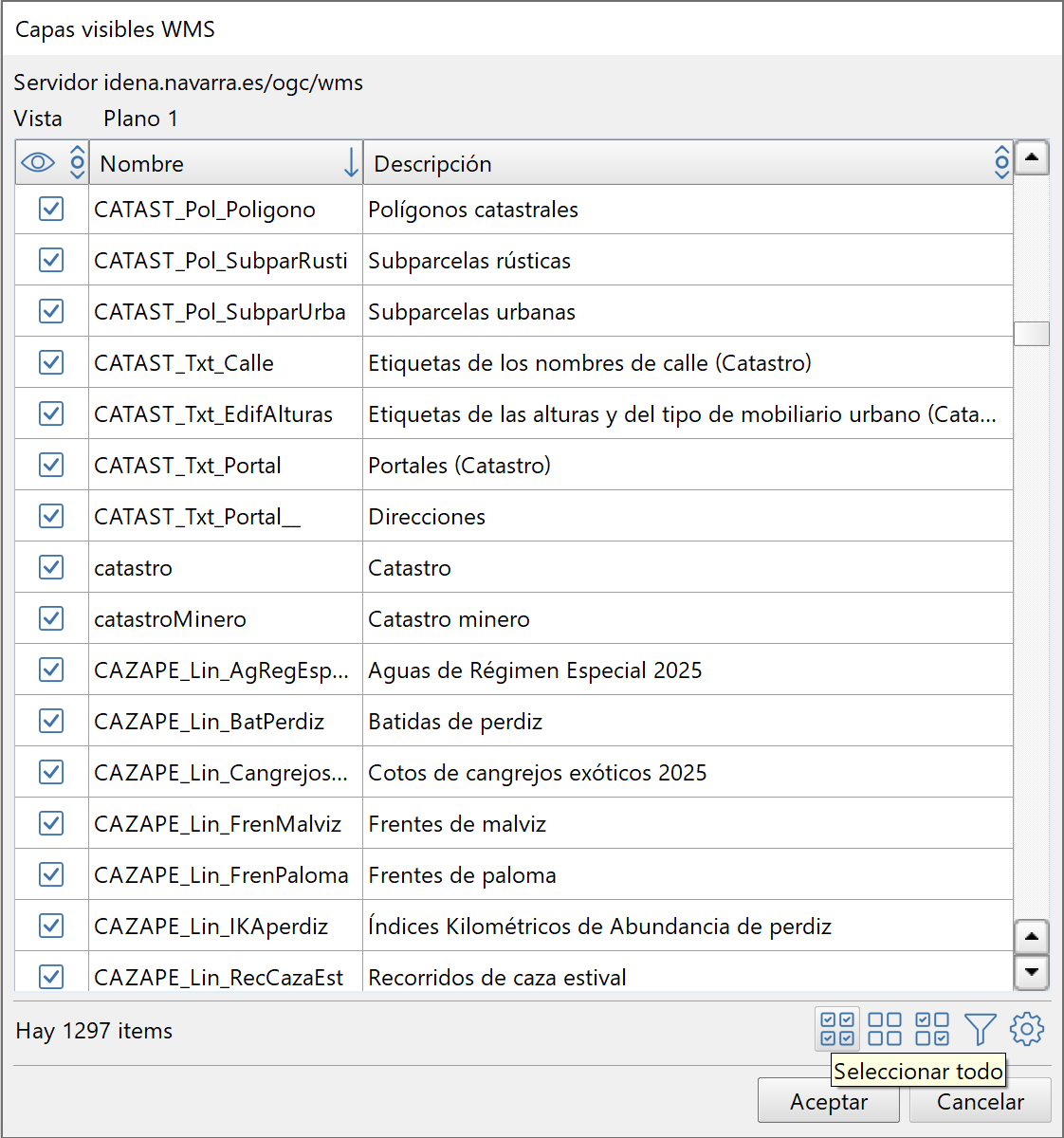
Task: Open the settings gear icon
Action: click(1027, 1028)
